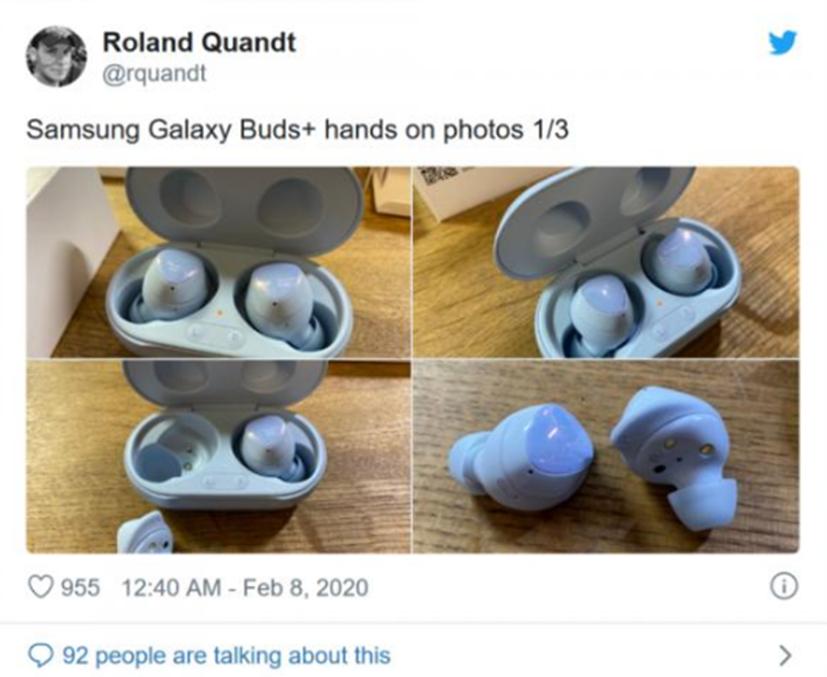Open 92 people are talking about this
Screen dimensions: 827x677
coord(226,655)
